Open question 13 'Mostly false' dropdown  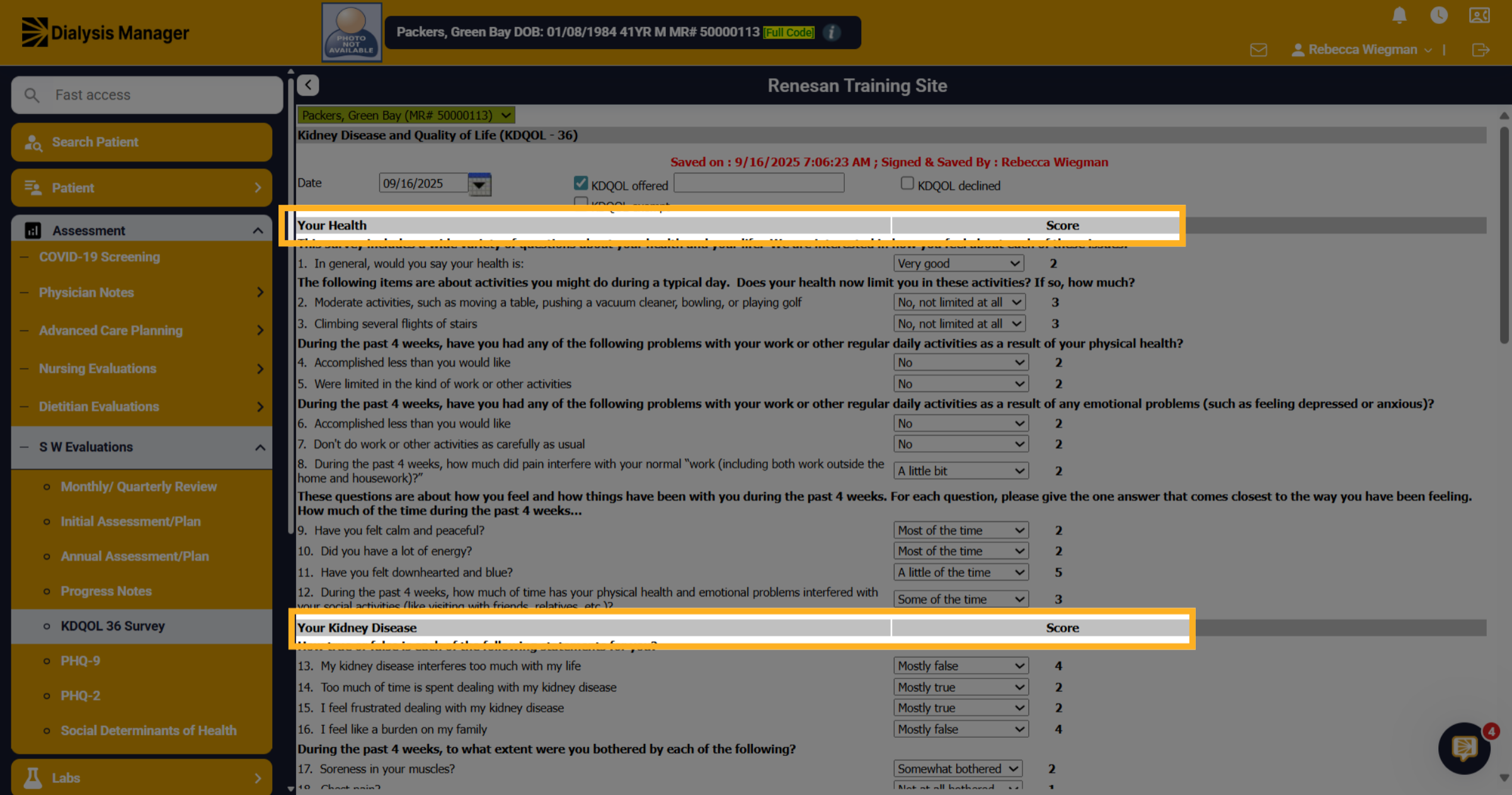tap(961, 666)
